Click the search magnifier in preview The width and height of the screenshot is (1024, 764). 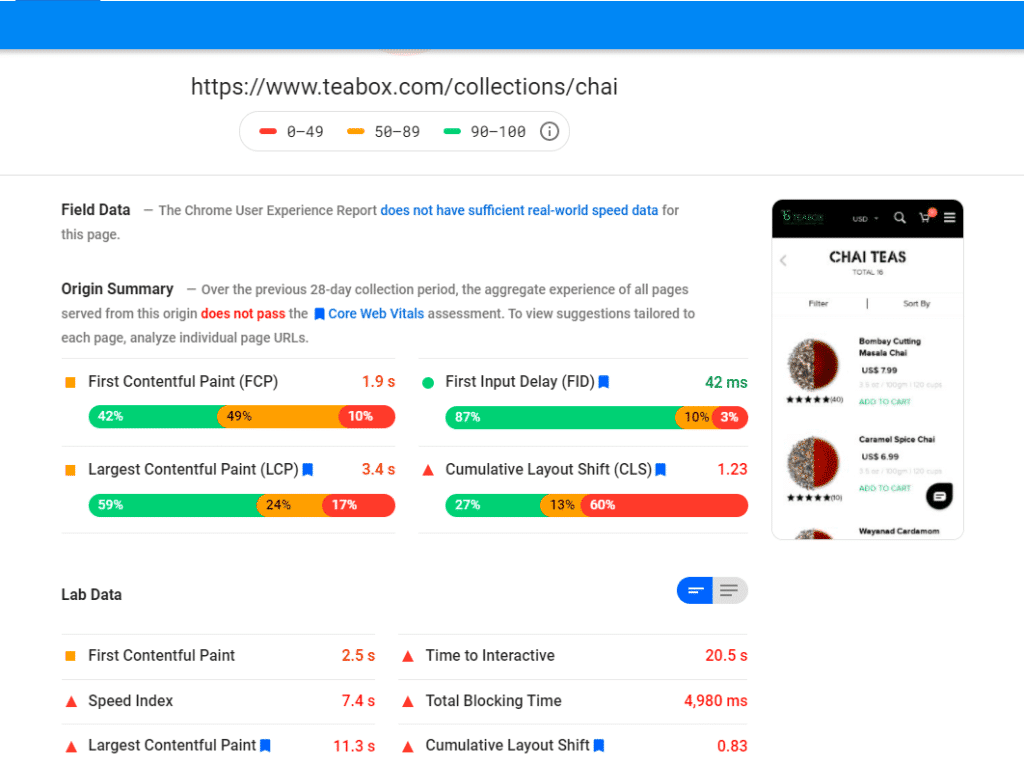pyautogui.click(x=900, y=217)
